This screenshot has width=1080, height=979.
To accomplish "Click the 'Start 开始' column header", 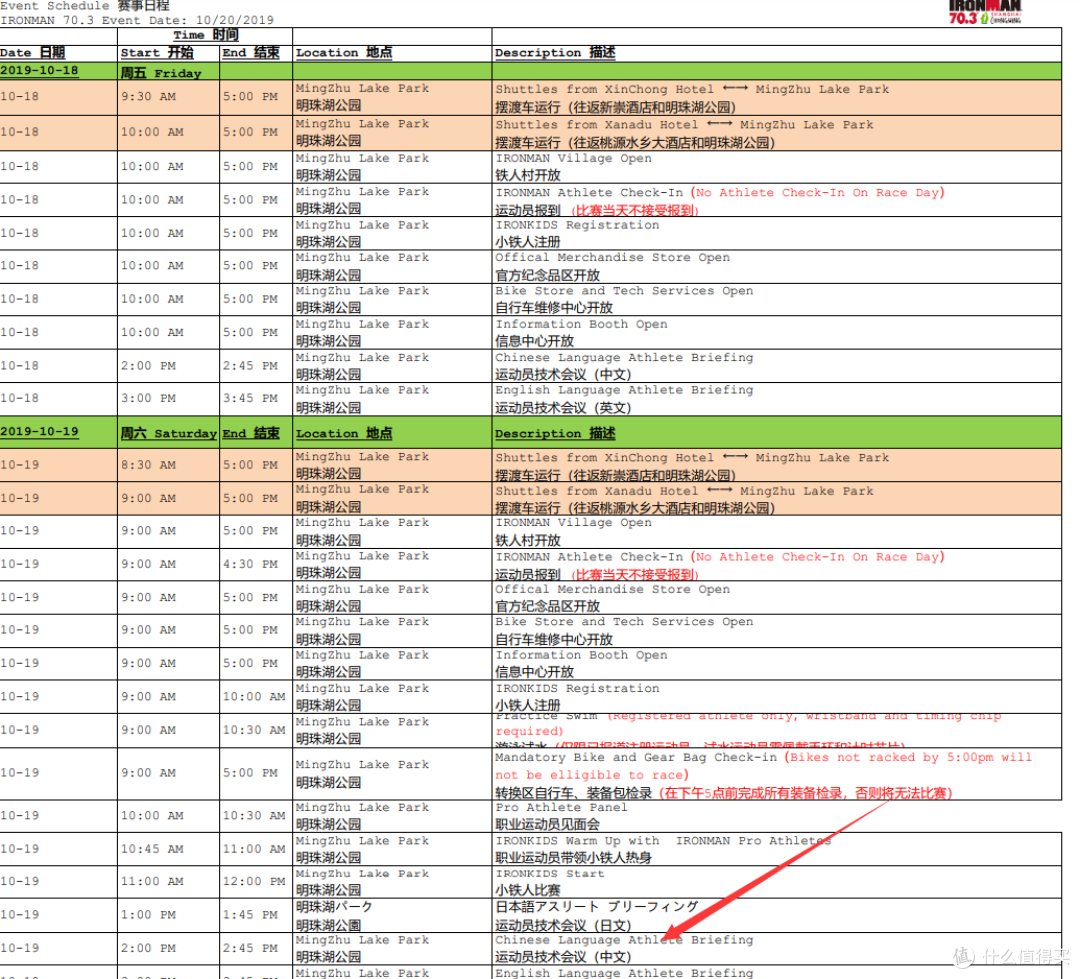I will coord(157,53).
